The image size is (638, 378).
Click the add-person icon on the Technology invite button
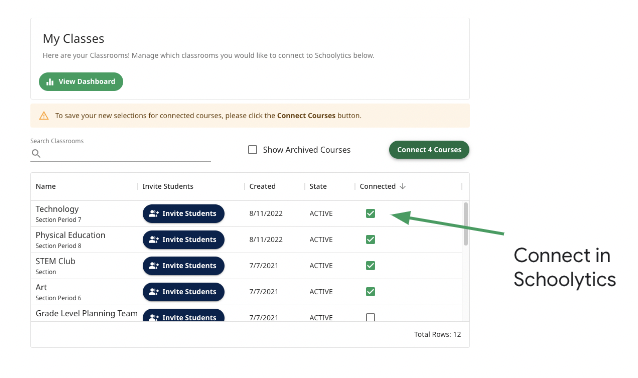[x=154, y=214]
